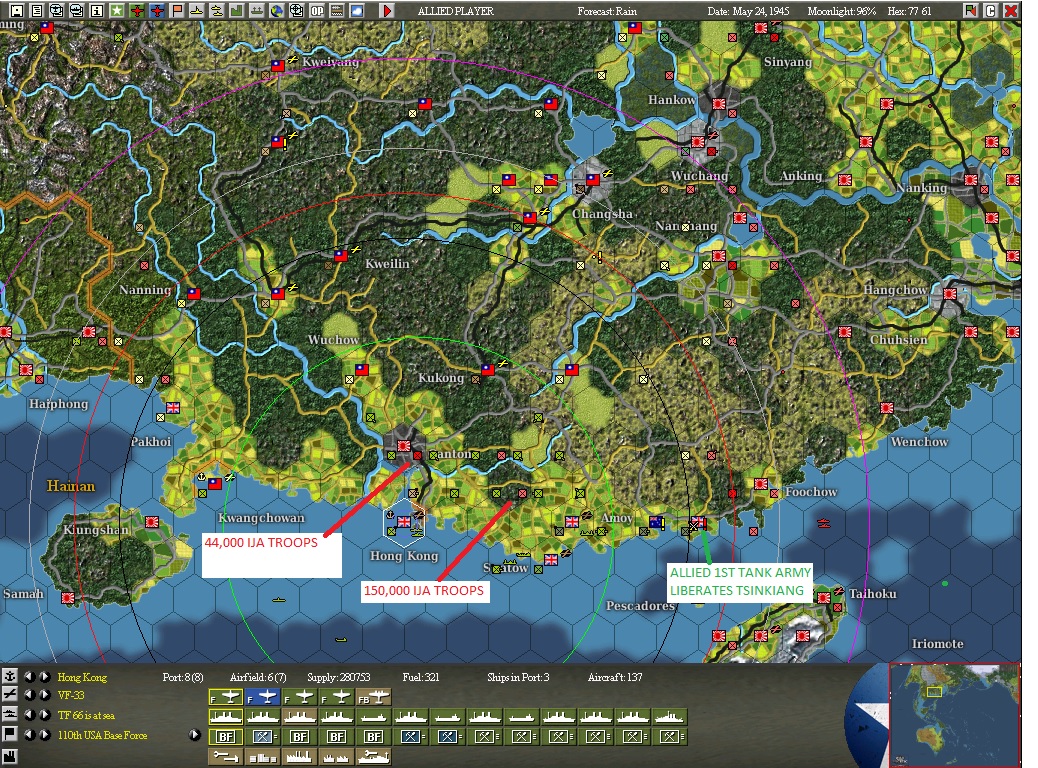Click the 'Supply: 280753' value
The height and width of the screenshot is (768, 1038).
[x=338, y=677]
